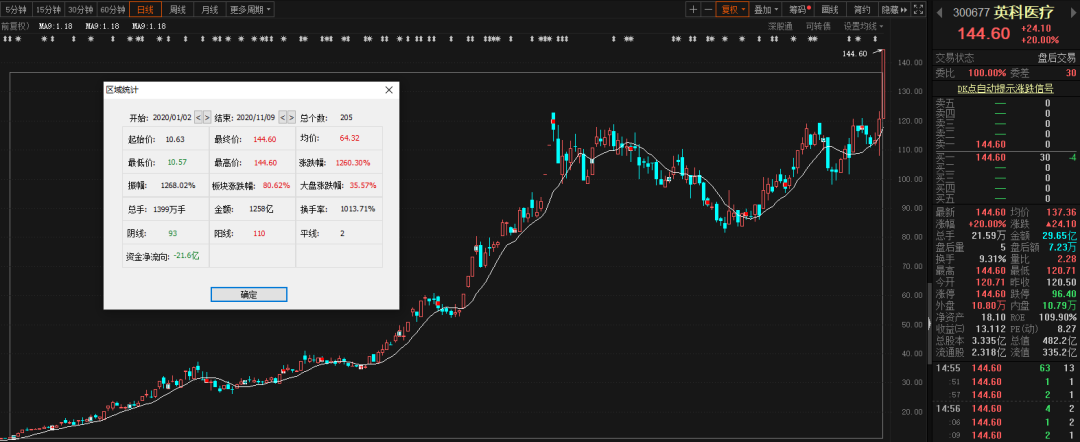Screen dimensions: 1080x442
Task: Toggle the 筹码 chip distribution panel
Action: point(798,10)
